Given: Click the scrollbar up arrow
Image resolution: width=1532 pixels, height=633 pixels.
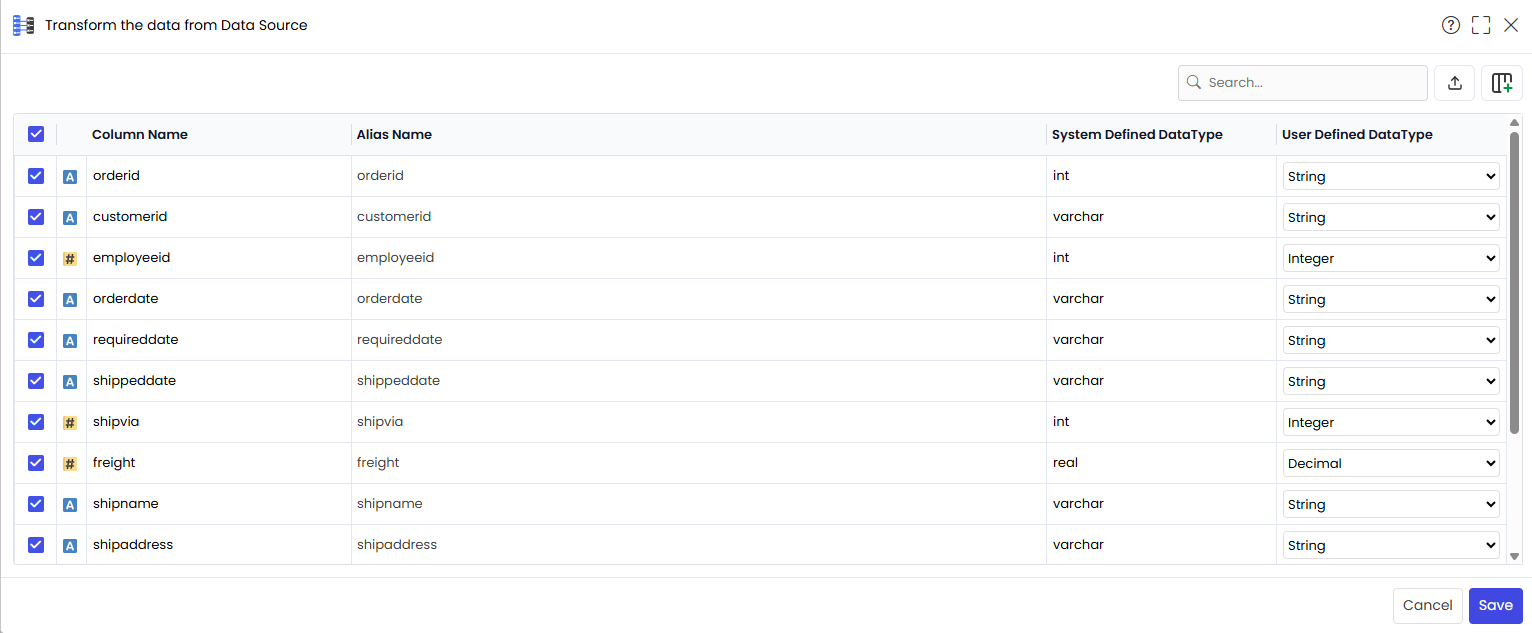Looking at the screenshot, I should coord(1514,122).
